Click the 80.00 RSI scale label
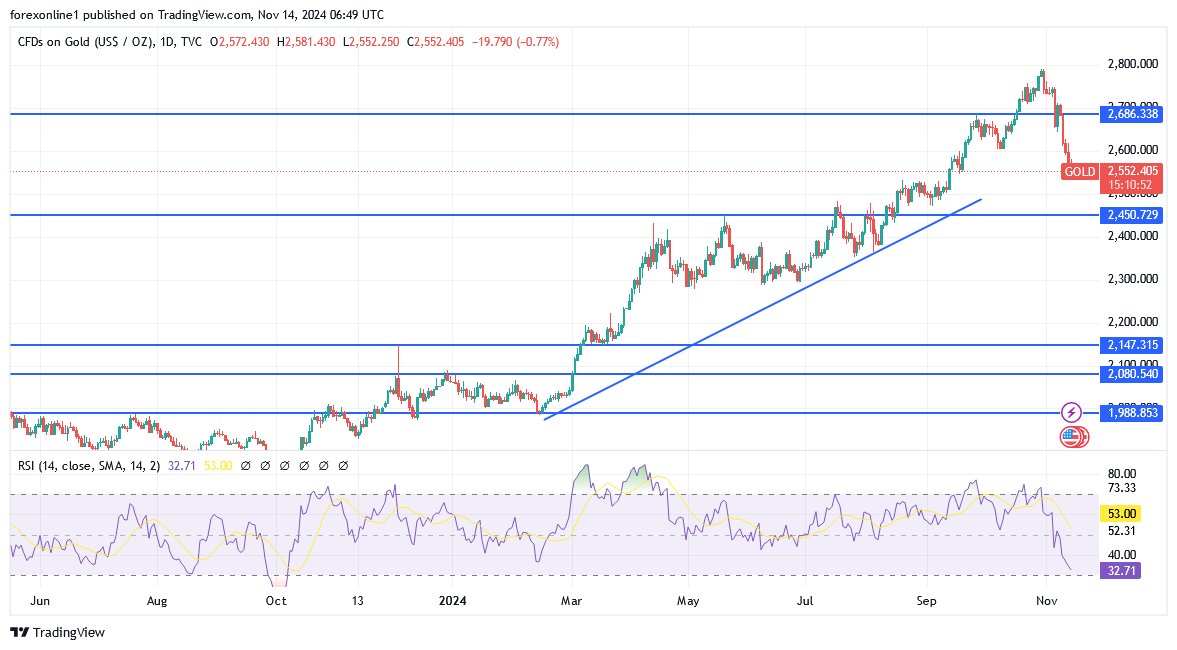Screen dimensions: 1177x650 1121,474
